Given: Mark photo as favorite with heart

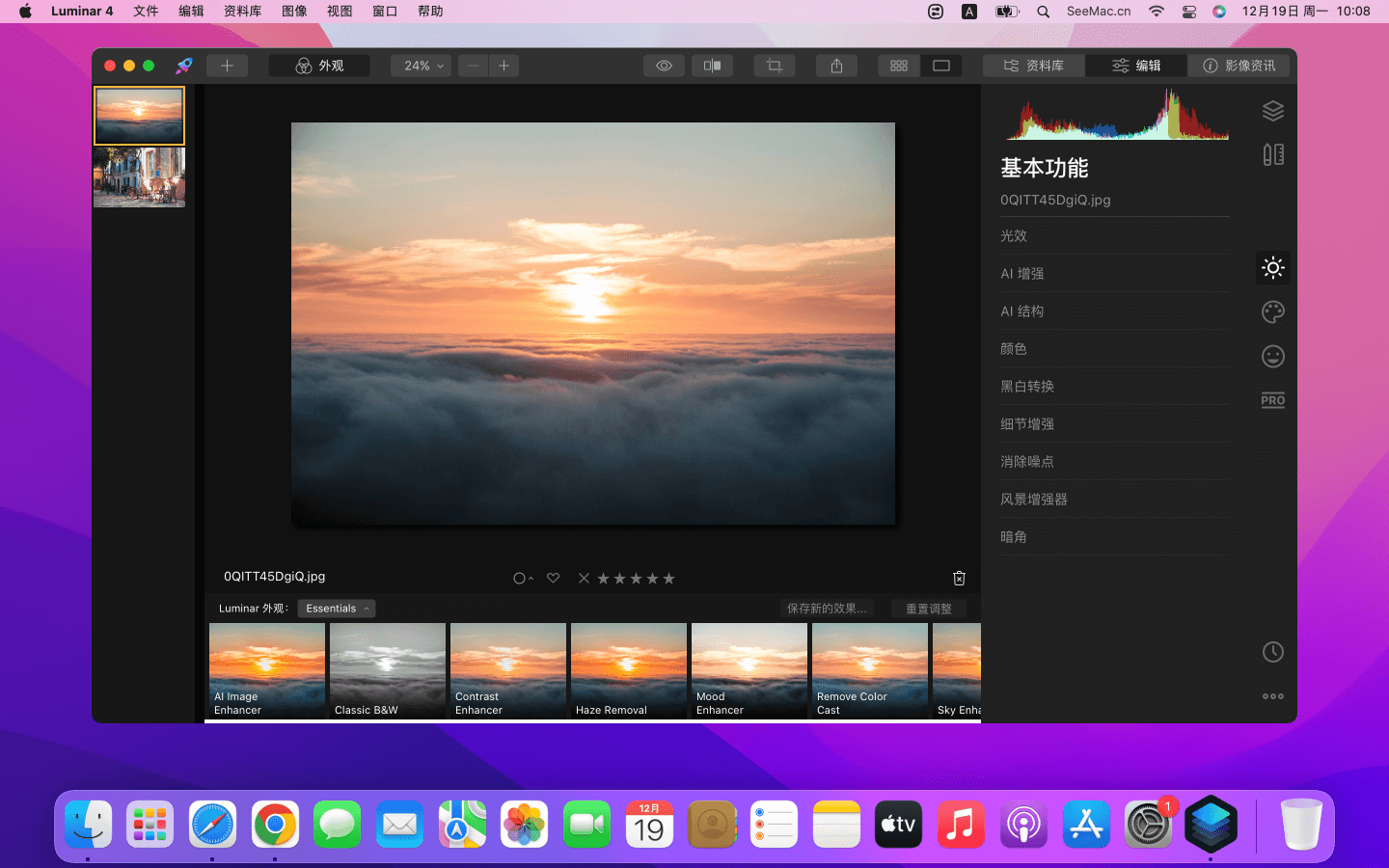Looking at the screenshot, I should 553,578.
